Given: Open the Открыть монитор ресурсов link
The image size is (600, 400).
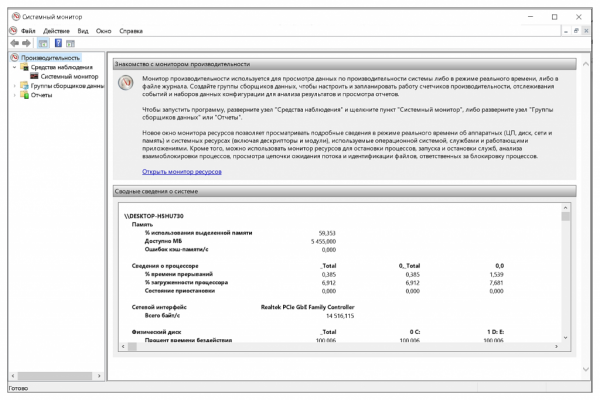Looking at the screenshot, I should (x=182, y=171).
